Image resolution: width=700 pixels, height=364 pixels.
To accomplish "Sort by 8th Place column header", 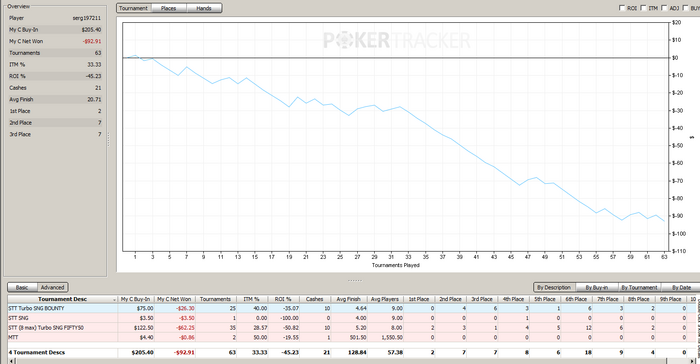I will click(639, 299).
